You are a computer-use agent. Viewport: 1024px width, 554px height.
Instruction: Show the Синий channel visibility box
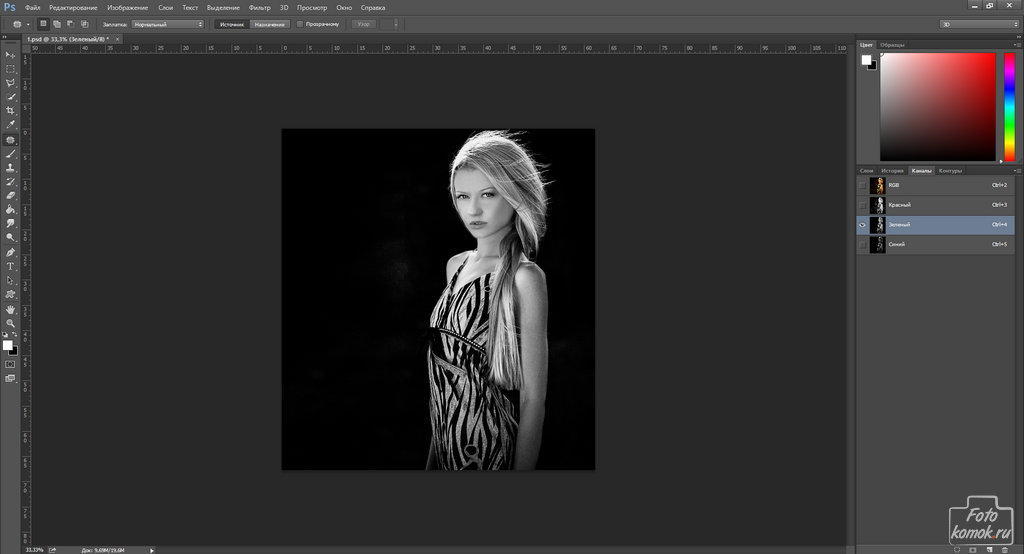[862, 244]
